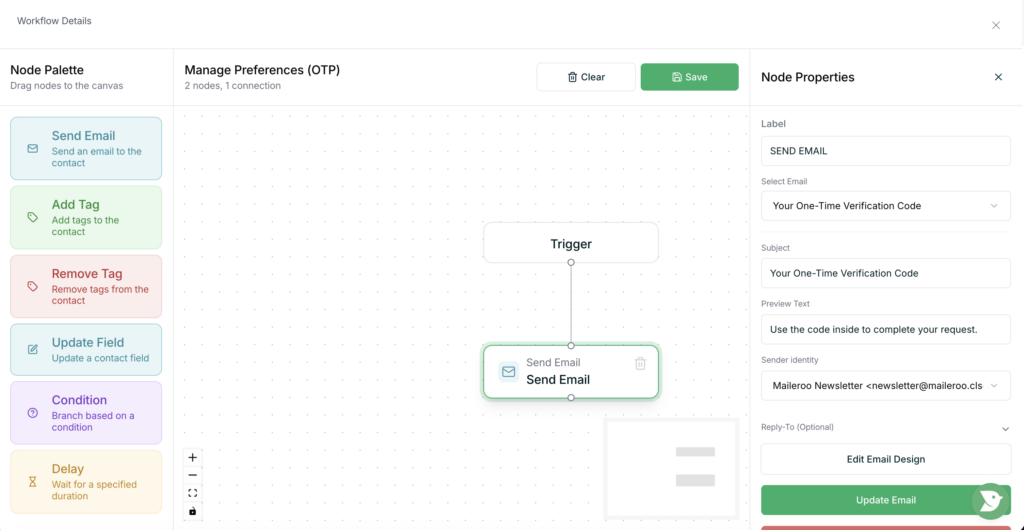Click the Delay hourglass icon
1024x530 pixels.
(33, 481)
